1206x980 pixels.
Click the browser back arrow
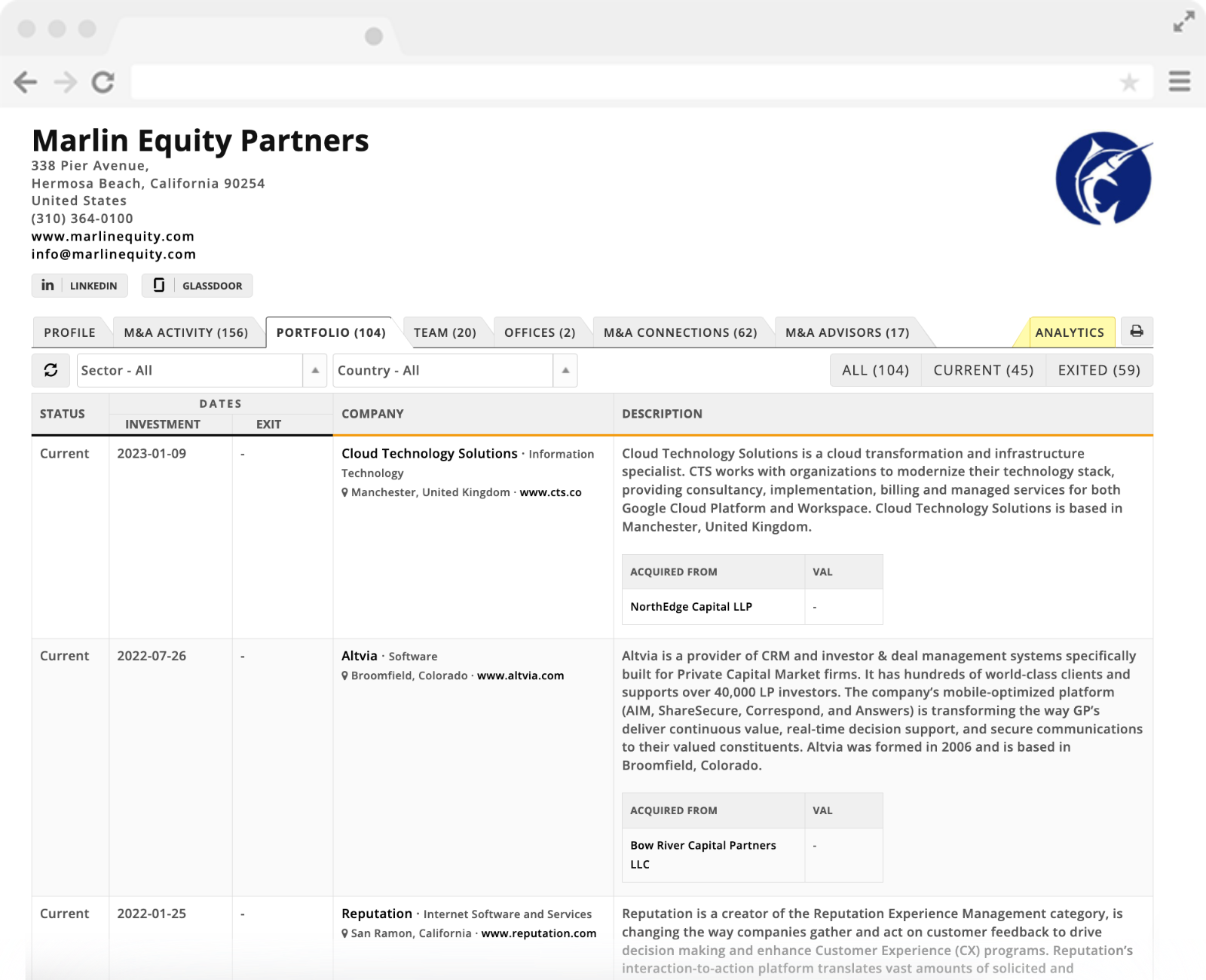[x=27, y=83]
